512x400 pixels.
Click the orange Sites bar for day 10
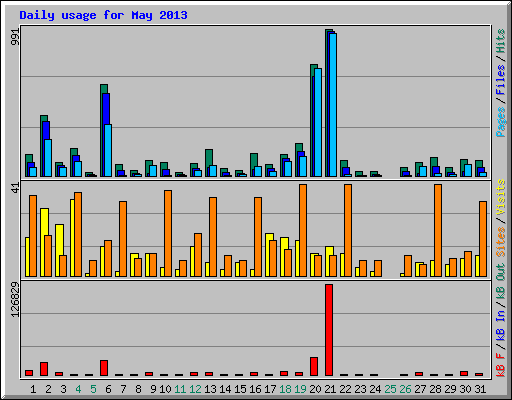(x=168, y=233)
